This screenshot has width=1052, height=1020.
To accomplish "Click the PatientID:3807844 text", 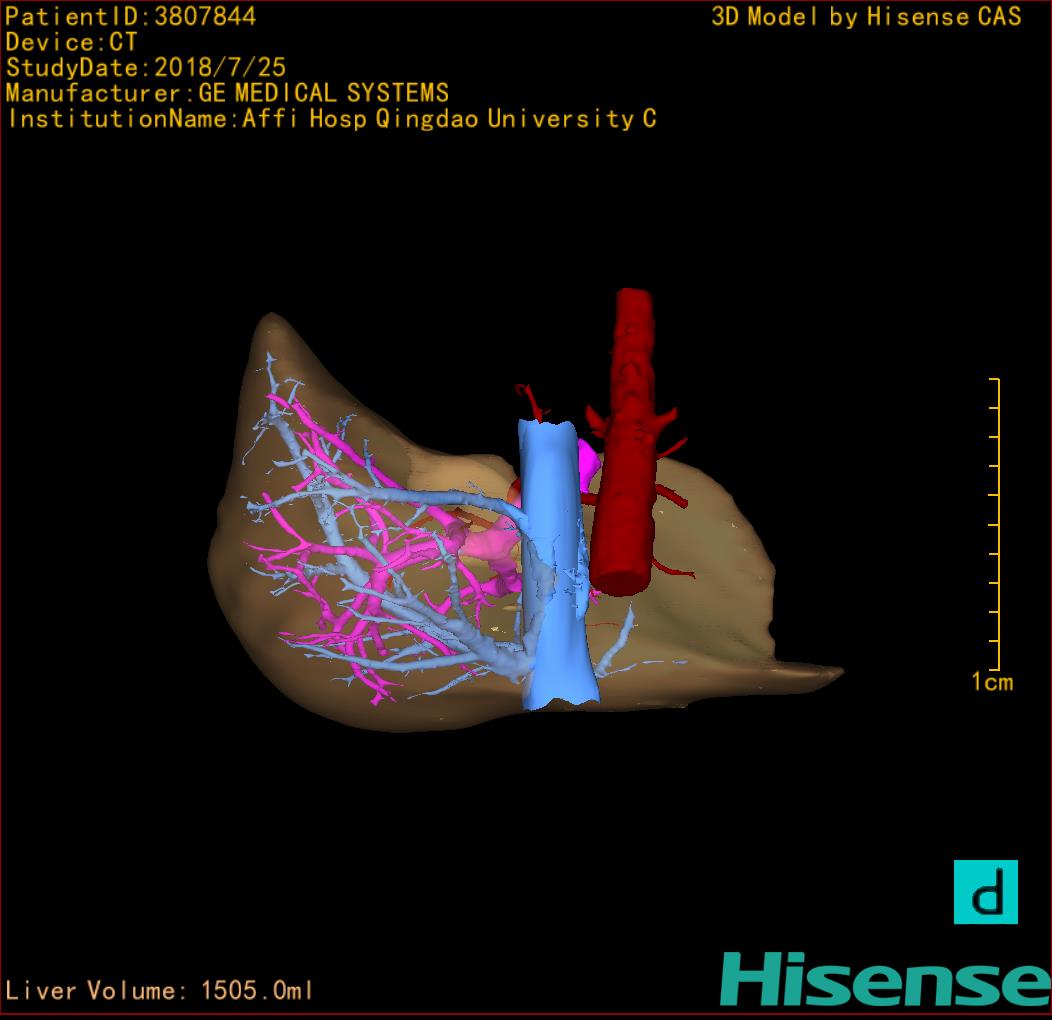I will [x=130, y=17].
